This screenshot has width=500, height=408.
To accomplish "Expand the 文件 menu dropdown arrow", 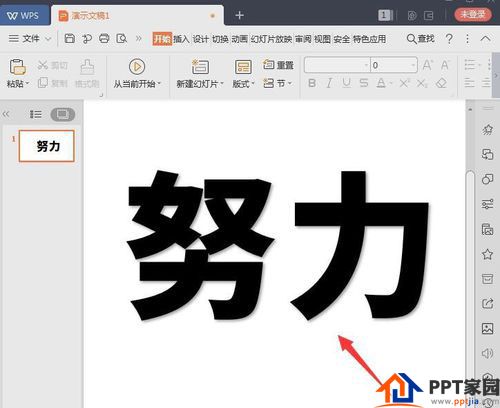I will point(48,39).
